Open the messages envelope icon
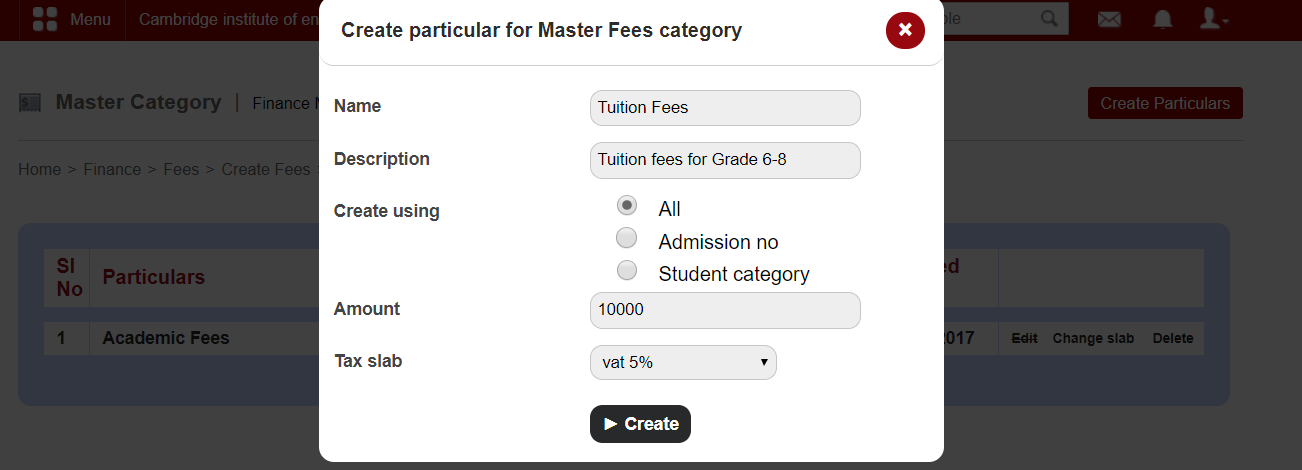 1109,19
